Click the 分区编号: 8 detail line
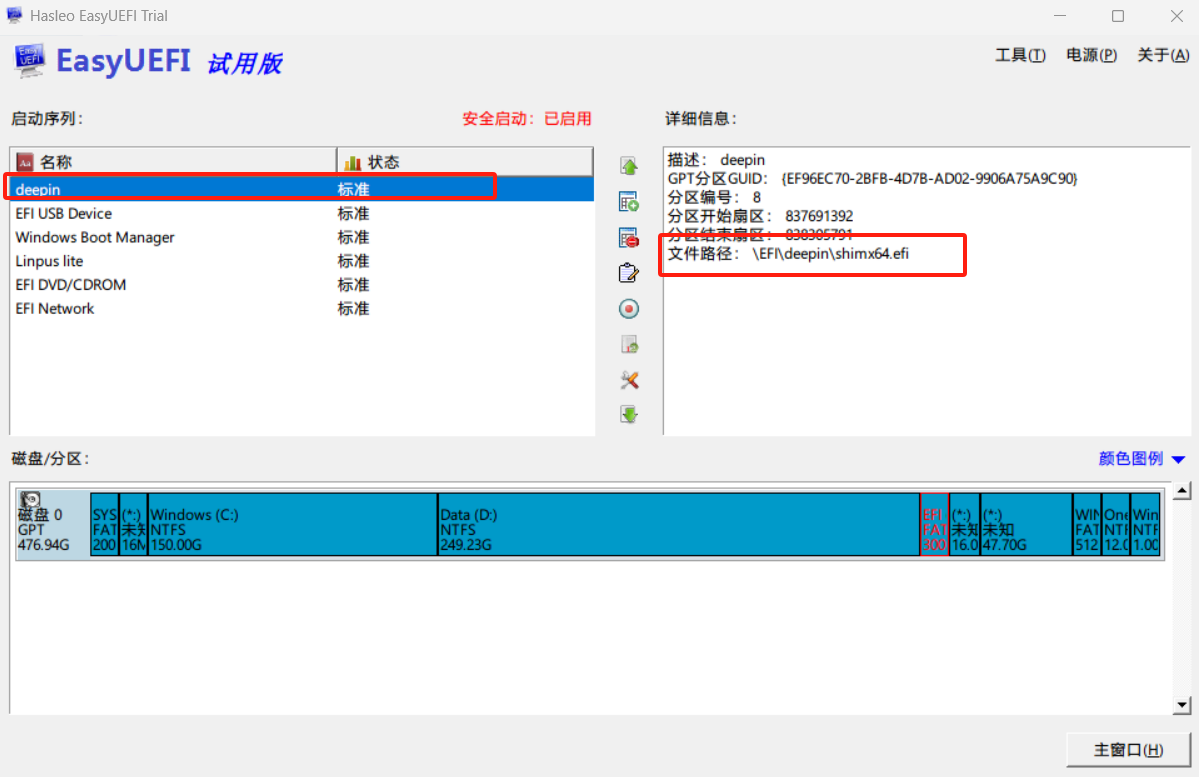1199x777 pixels. pos(714,197)
